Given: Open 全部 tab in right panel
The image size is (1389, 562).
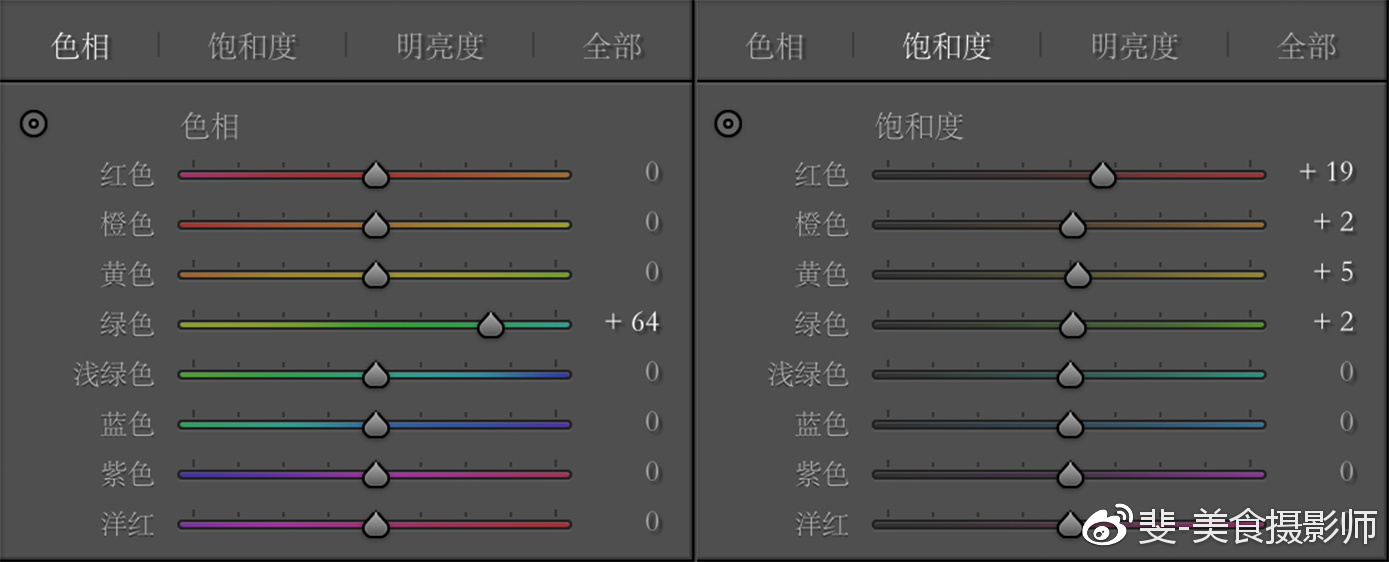Looking at the screenshot, I should point(1306,46).
